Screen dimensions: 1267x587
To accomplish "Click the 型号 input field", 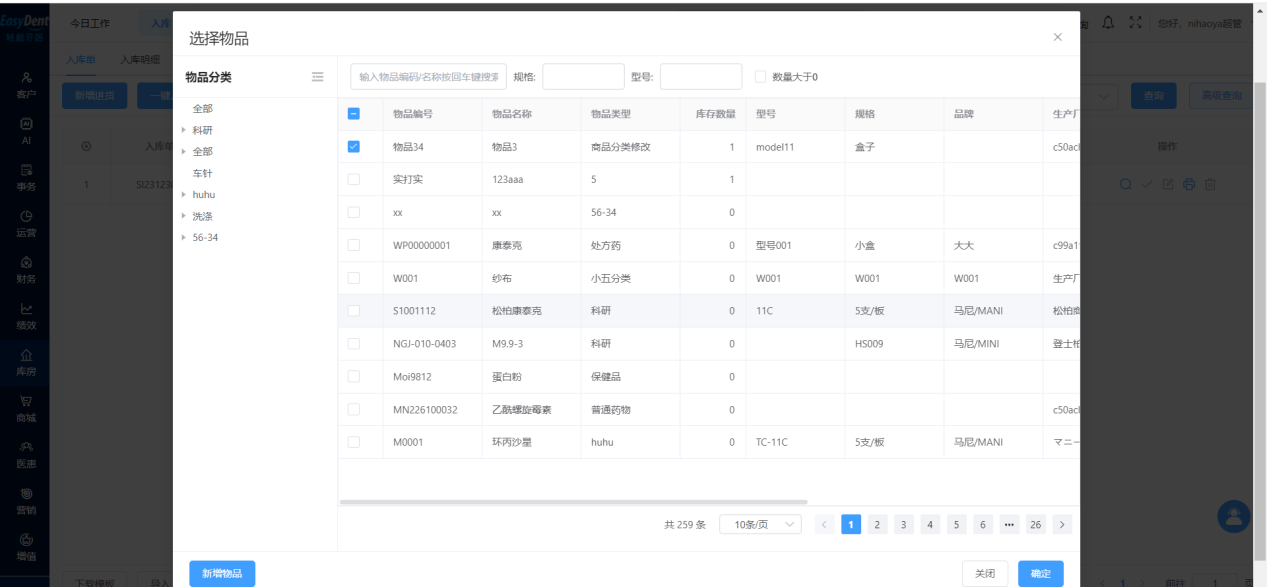I will (x=701, y=77).
